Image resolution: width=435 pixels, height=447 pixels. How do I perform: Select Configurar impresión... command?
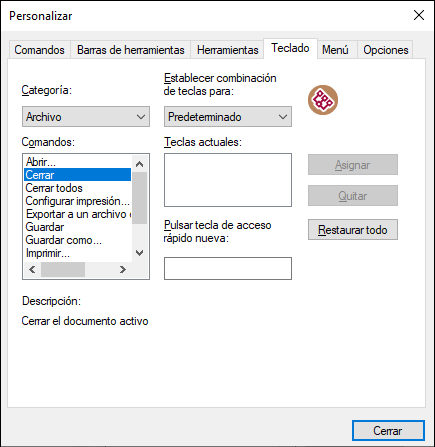(x=78, y=201)
